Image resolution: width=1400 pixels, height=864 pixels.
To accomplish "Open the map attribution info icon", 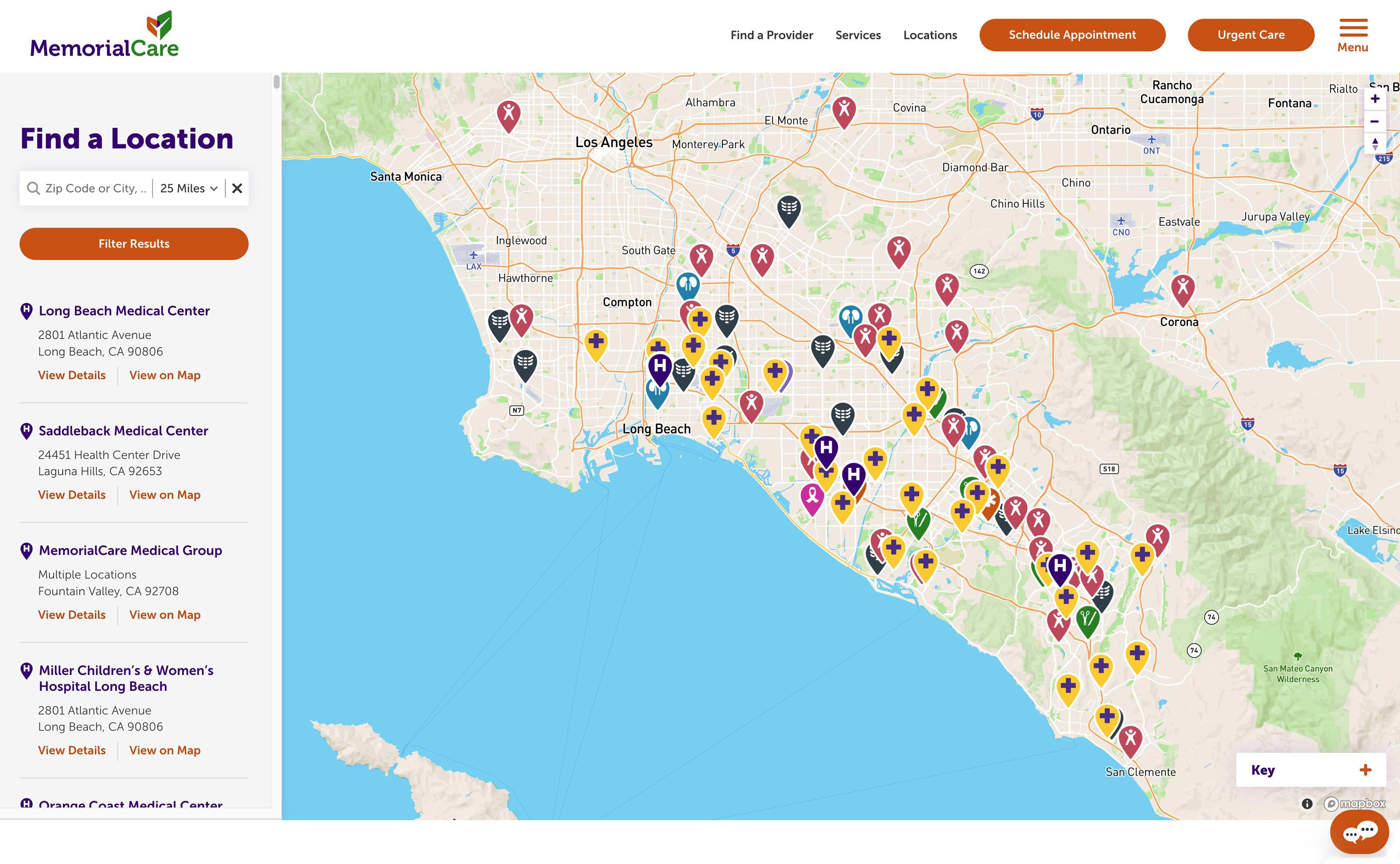I will pos(1307,804).
